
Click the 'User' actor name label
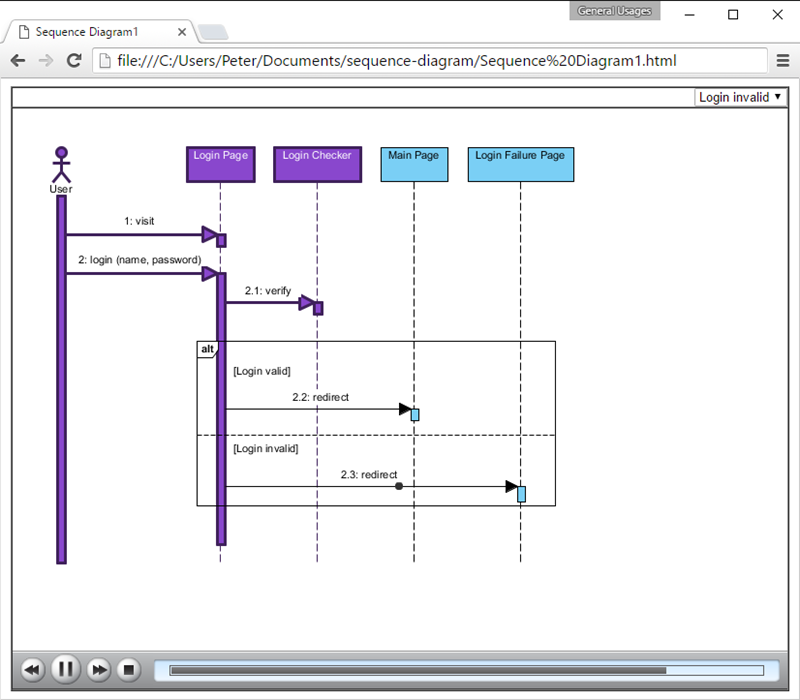[61, 189]
